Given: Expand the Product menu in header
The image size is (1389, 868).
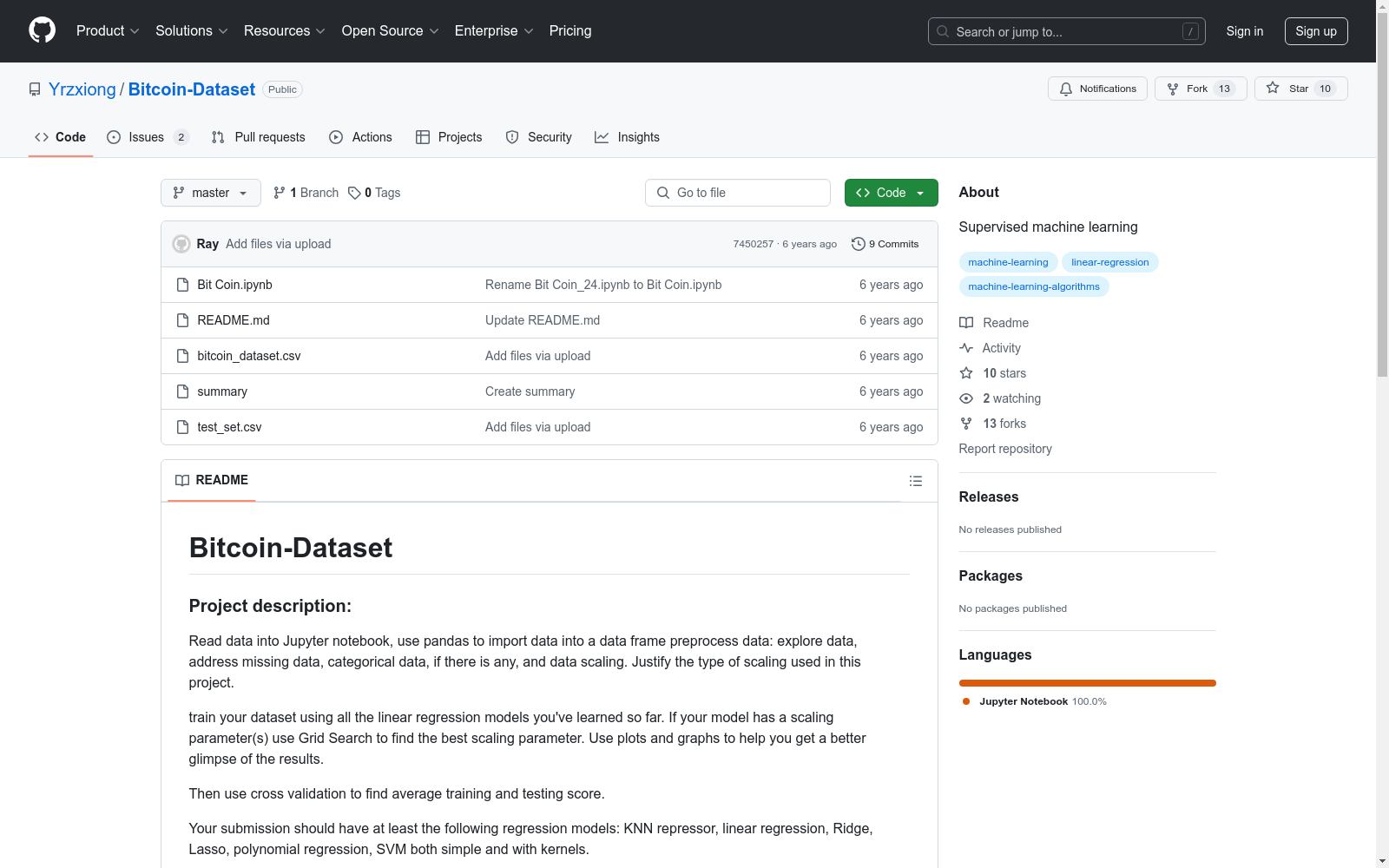Looking at the screenshot, I should [108, 30].
